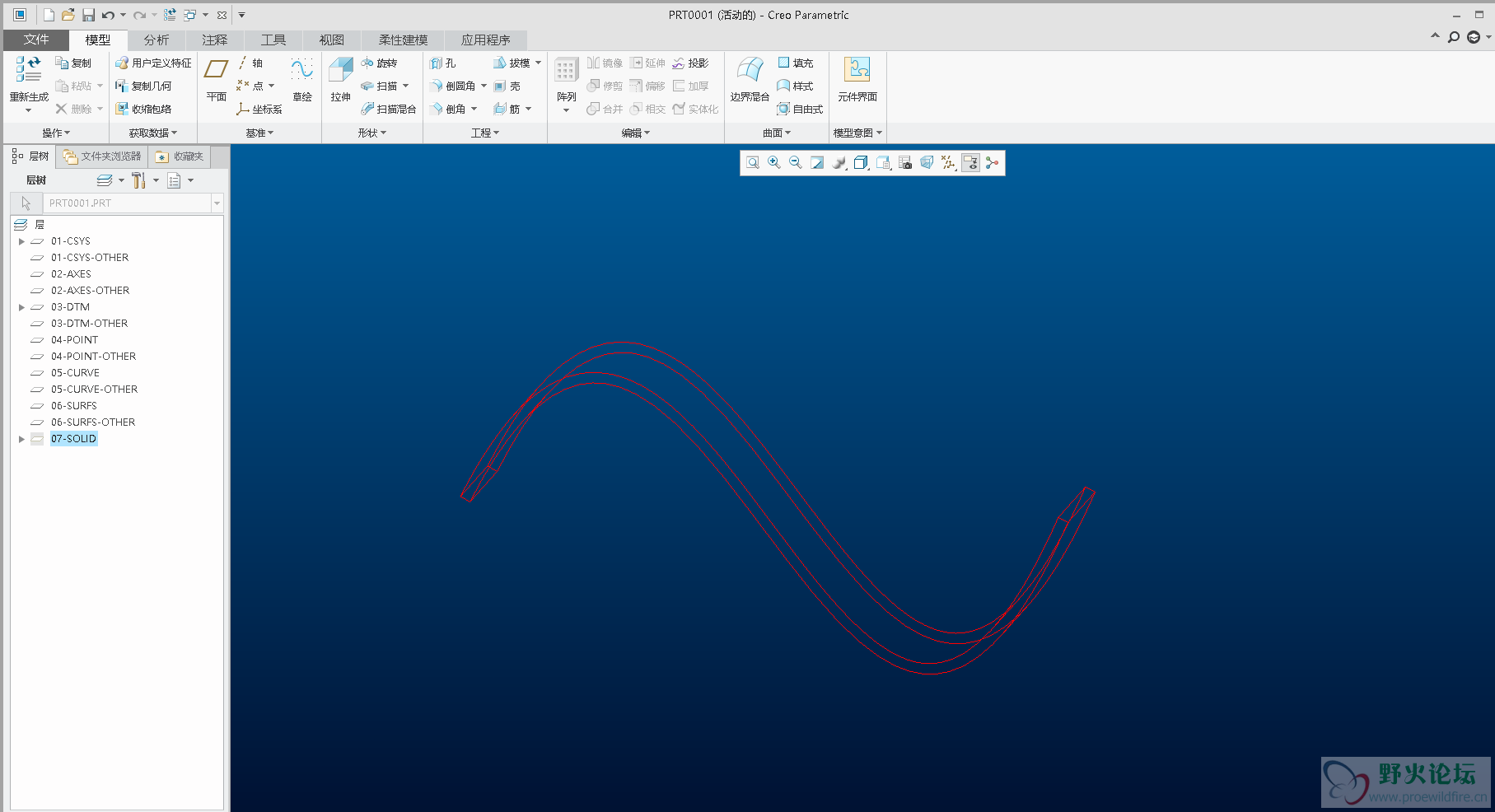Click the Refit view icon

point(753,163)
